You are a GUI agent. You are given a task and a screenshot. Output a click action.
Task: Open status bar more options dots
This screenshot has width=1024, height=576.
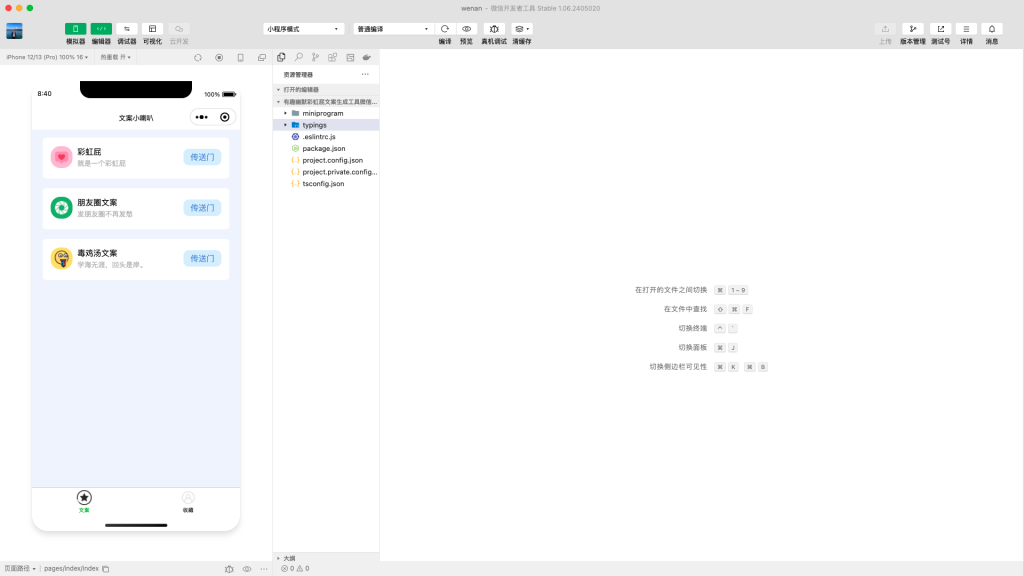pos(264,569)
